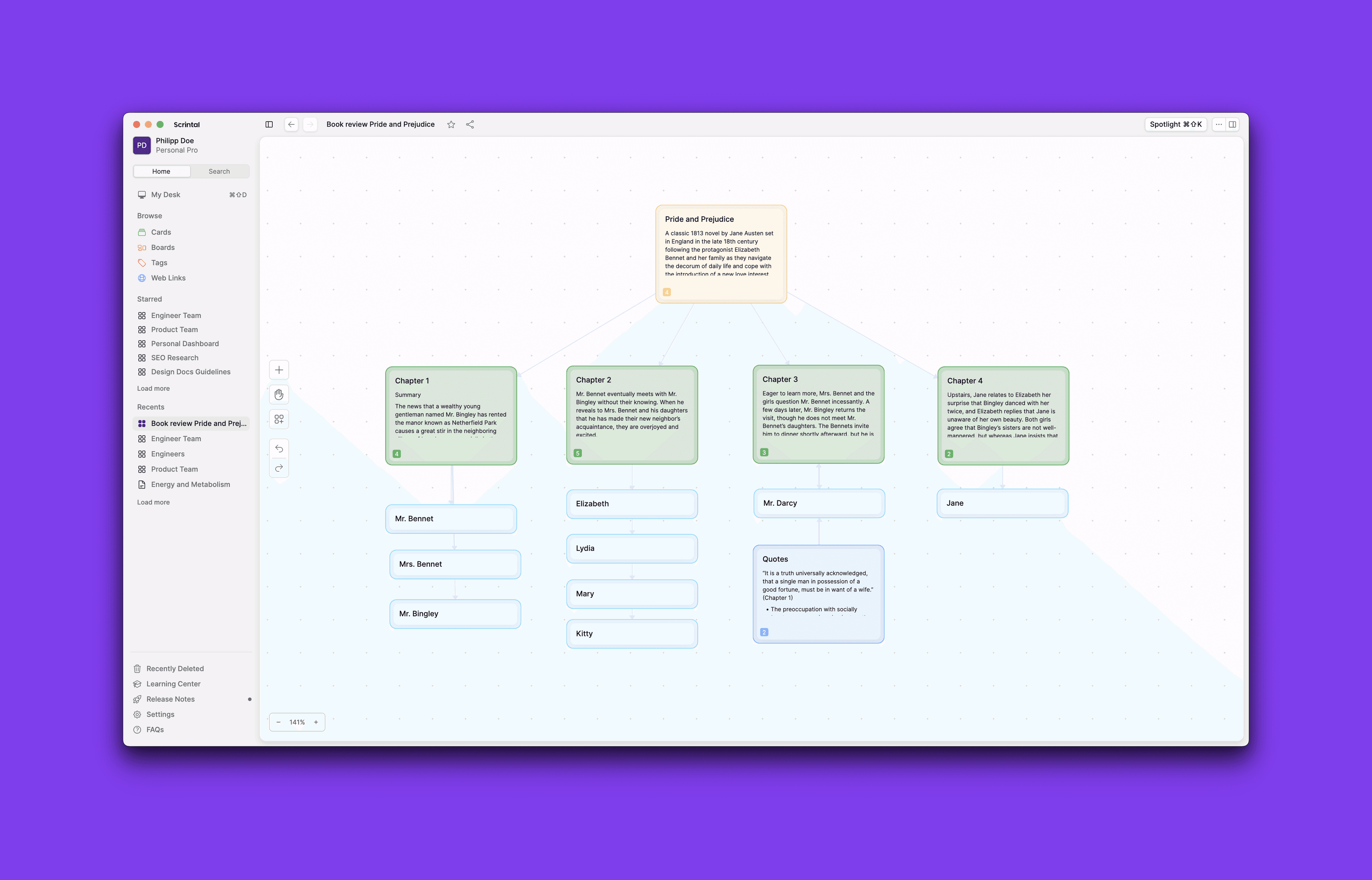Click Load more under Starred
1372x880 pixels.
[153, 389]
